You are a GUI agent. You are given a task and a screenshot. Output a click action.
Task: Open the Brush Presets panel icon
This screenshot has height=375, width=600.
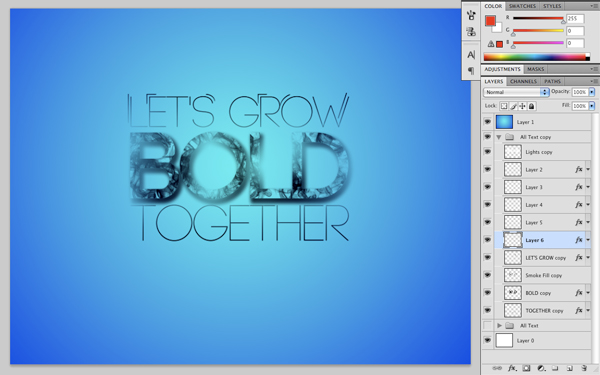471,15
